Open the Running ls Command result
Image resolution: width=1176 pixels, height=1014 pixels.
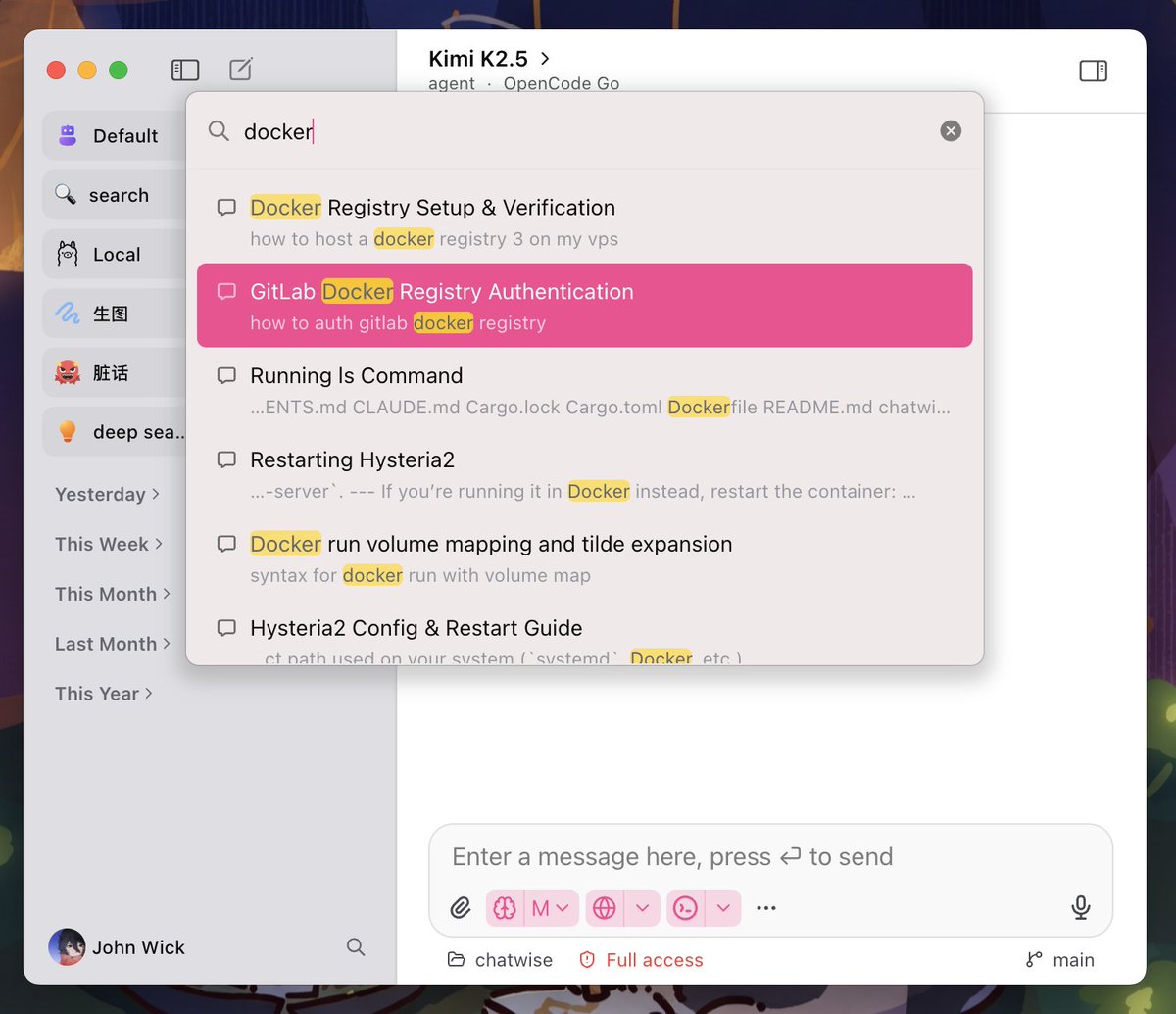point(584,390)
